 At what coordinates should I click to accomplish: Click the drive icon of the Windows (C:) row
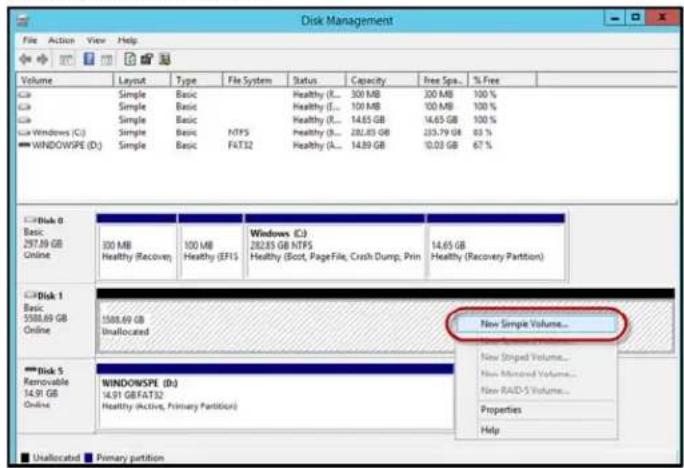[24, 133]
